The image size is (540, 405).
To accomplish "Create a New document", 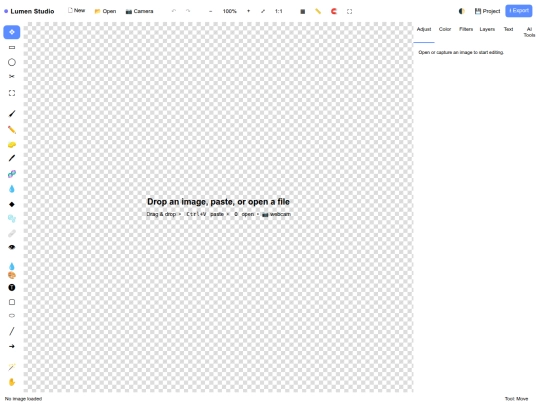I will click(76, 11).
